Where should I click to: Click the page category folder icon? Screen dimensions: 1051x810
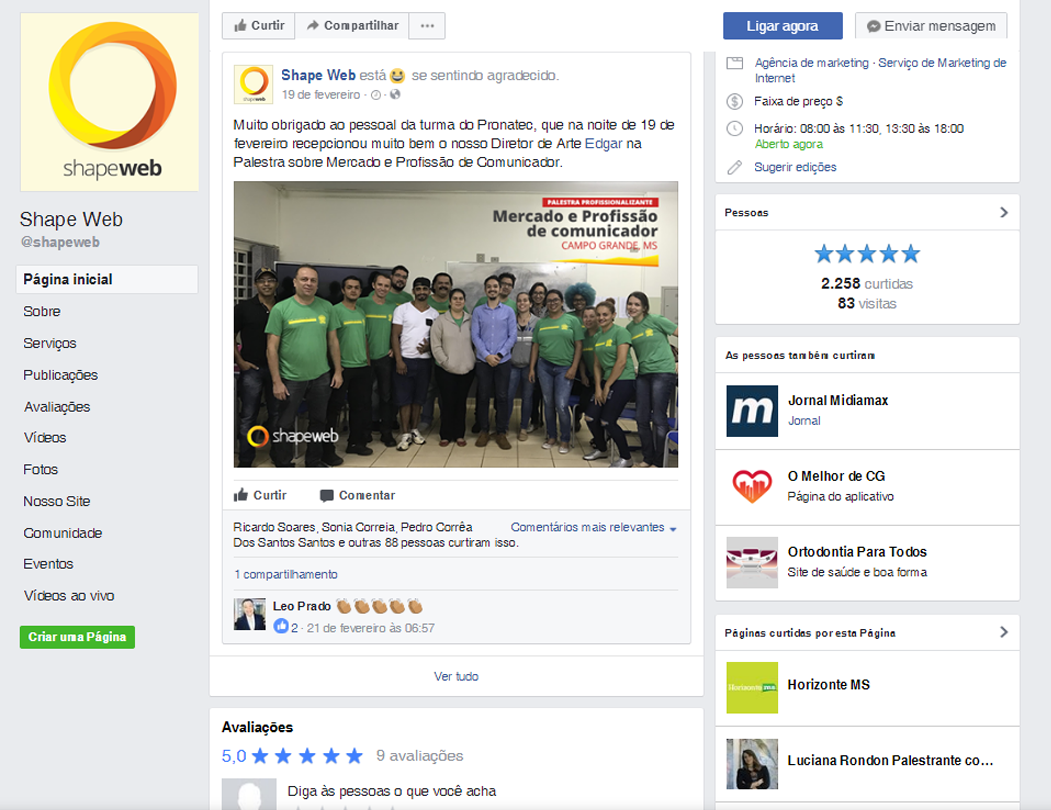[x=735, y=63]
